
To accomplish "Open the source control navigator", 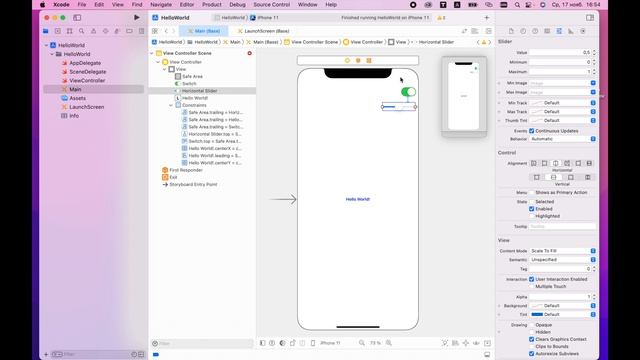I will (x=58, y=31).
